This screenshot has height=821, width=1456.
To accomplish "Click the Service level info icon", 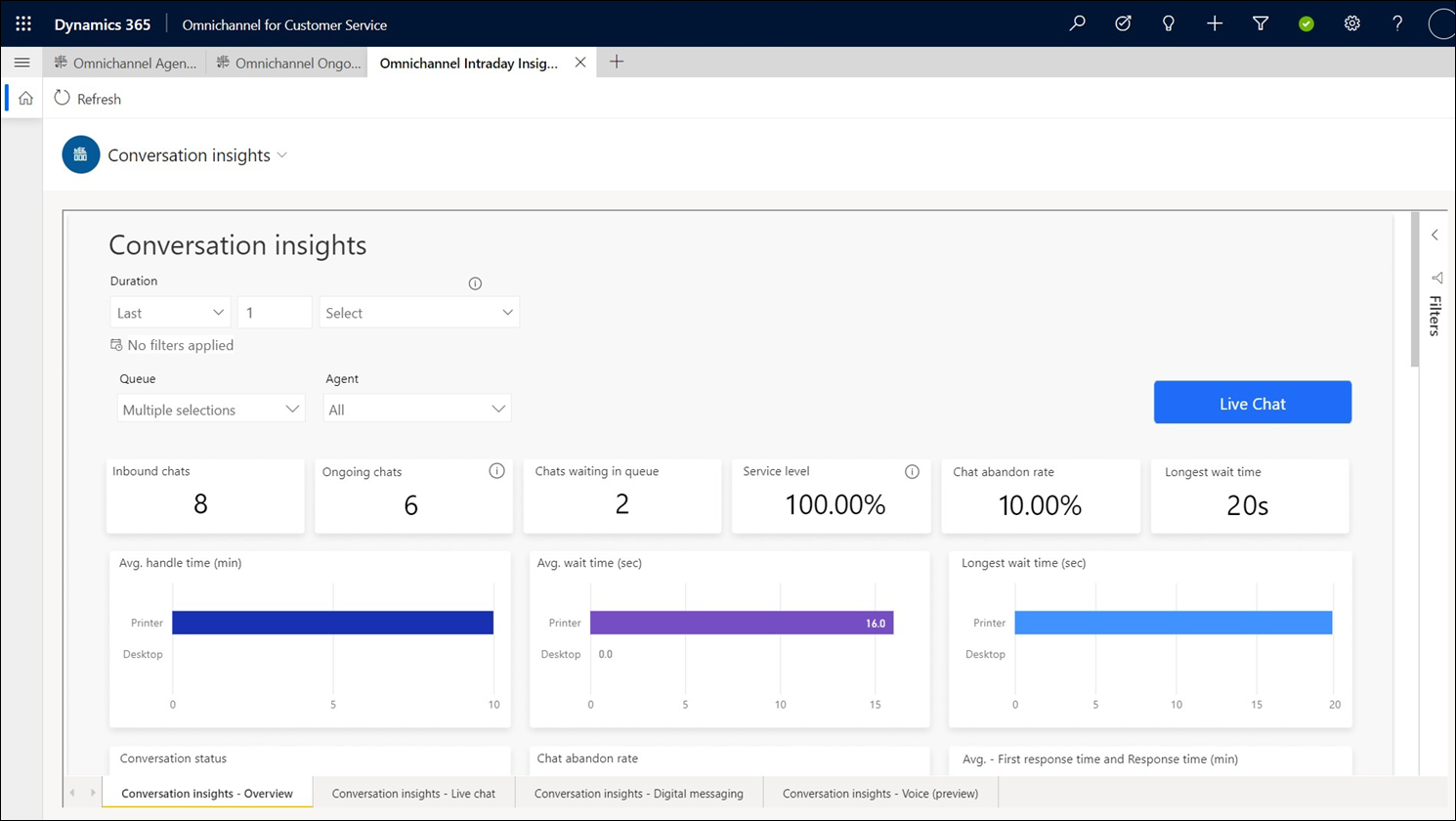I will point(912,471).
